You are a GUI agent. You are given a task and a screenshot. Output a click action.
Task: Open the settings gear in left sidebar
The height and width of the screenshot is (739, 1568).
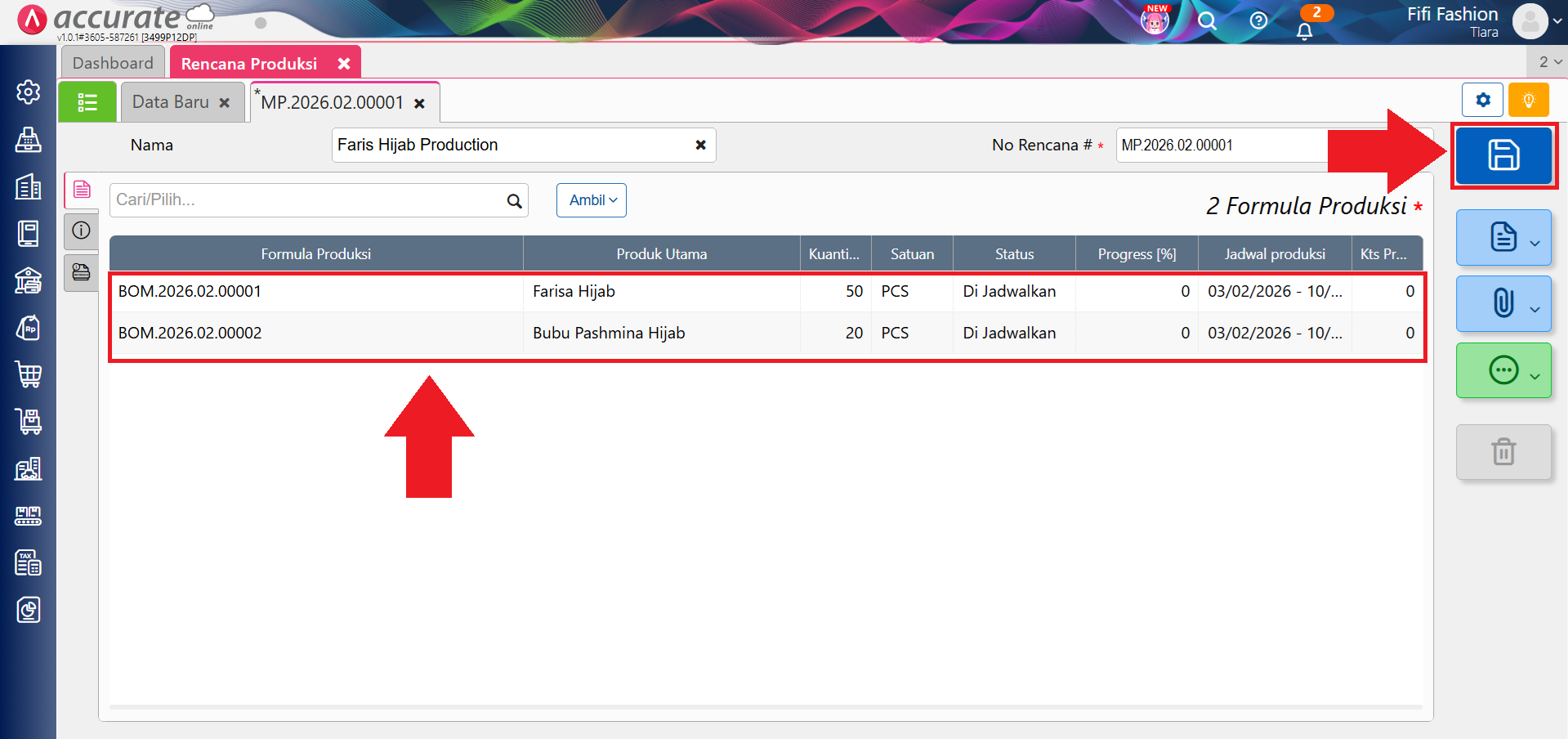tap(29, 92)
